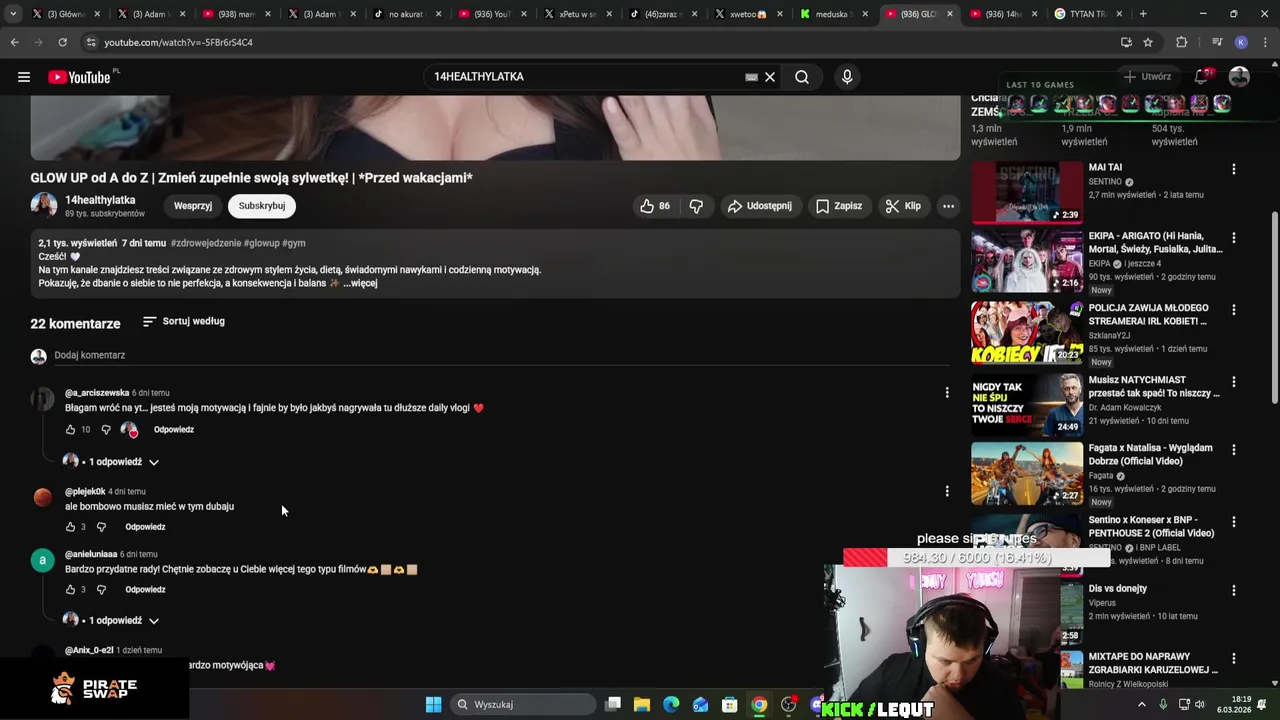Open File Explorer from taskbar

click(642, 704)
